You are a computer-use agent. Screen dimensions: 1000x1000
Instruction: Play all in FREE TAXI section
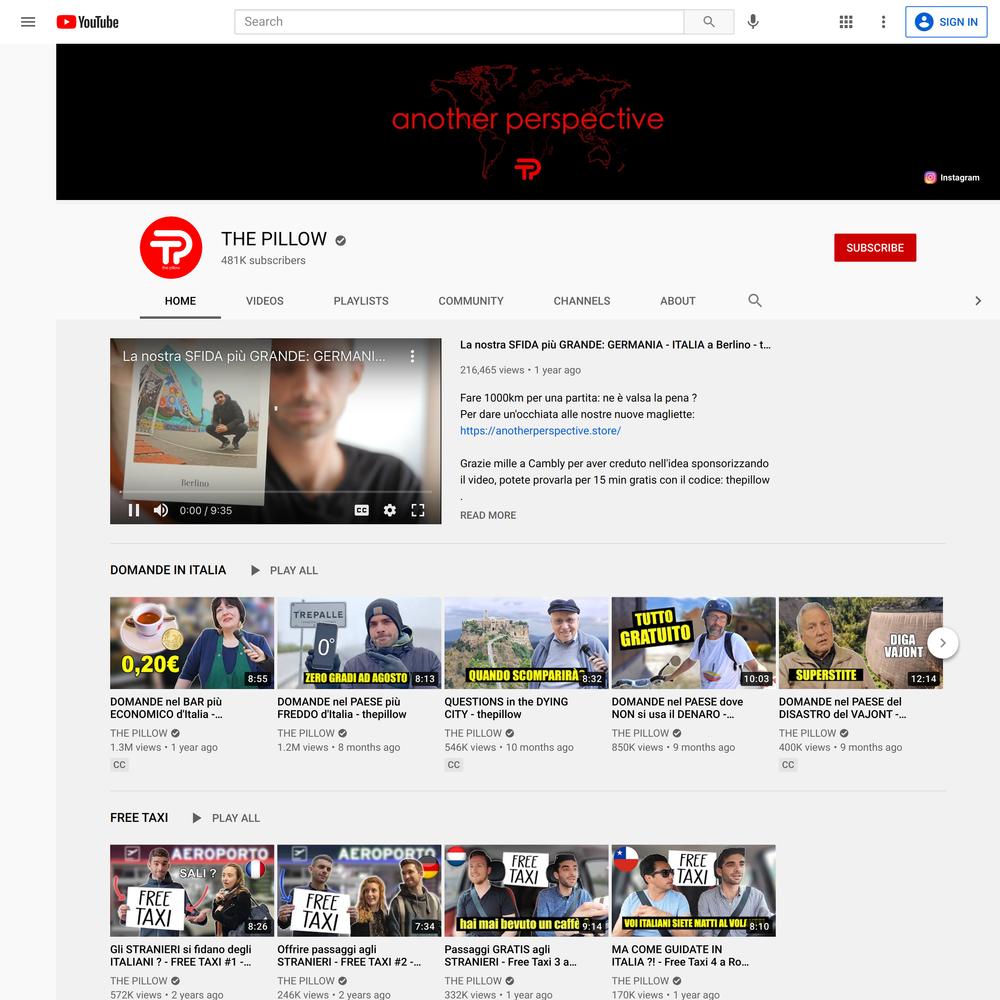(x=226, y=818)
